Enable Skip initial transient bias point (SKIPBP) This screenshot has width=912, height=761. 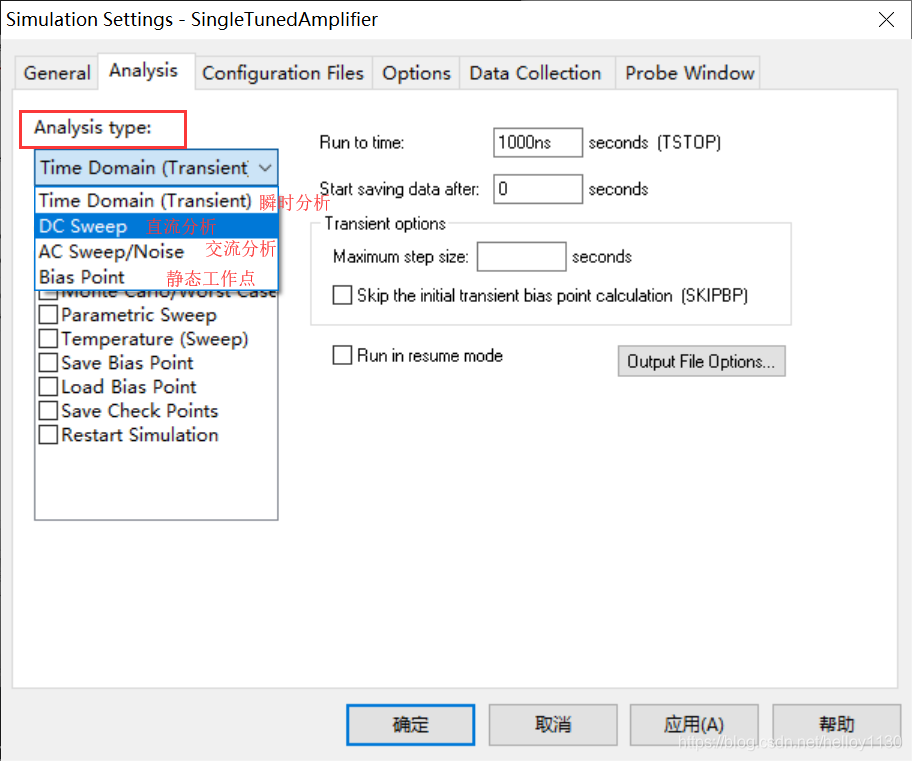(x=342, y=295)
